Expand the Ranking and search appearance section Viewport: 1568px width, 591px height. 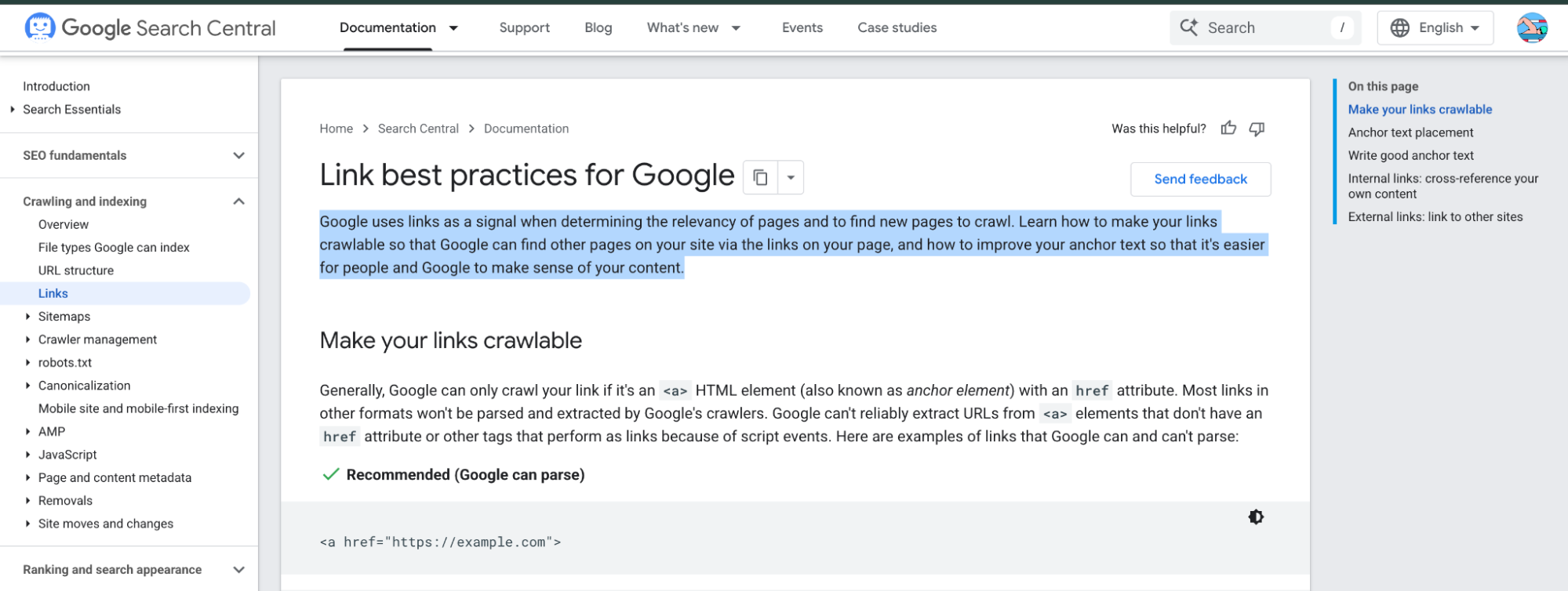point(239,570)
